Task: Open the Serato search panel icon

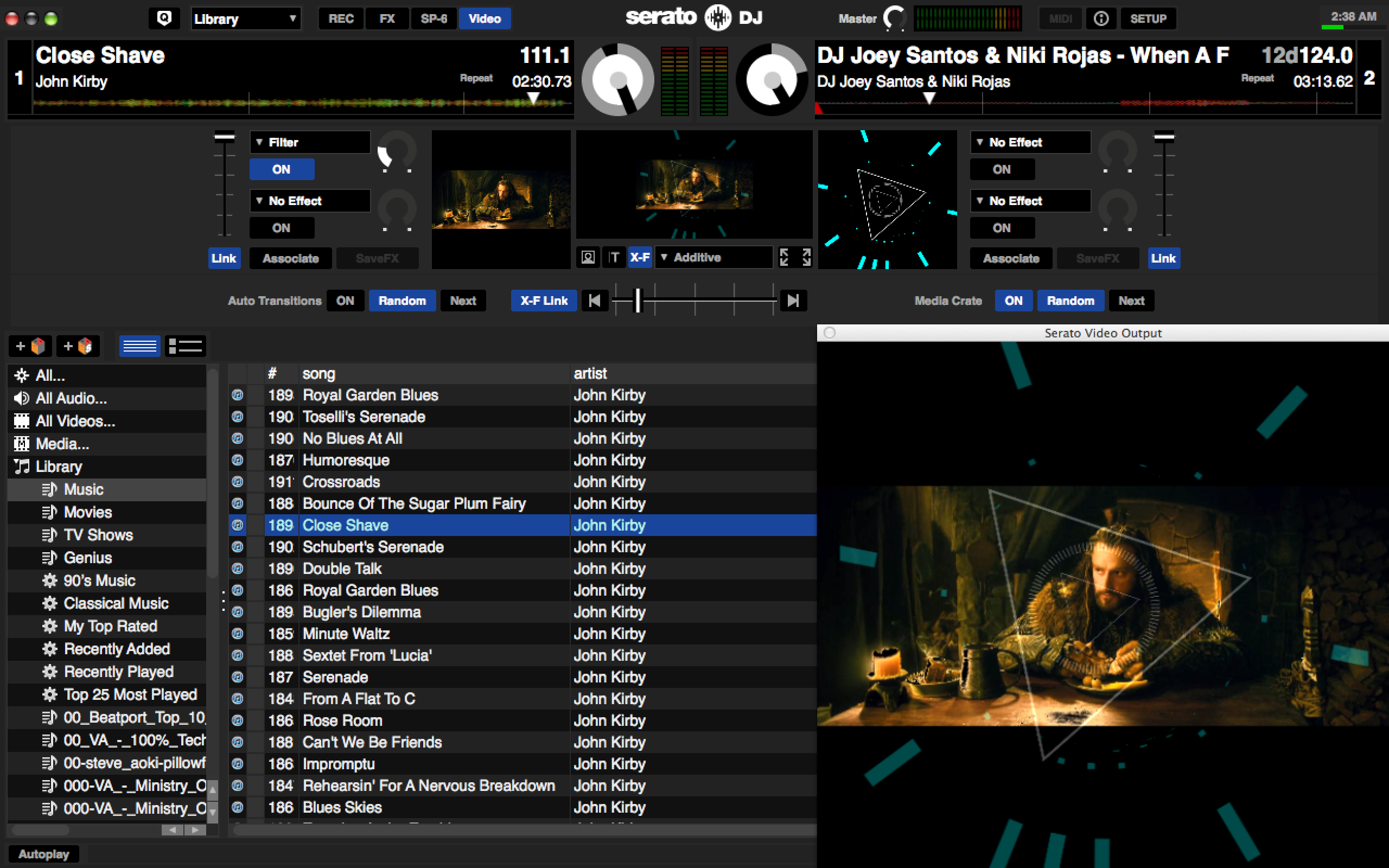Action: pos(164,18)
